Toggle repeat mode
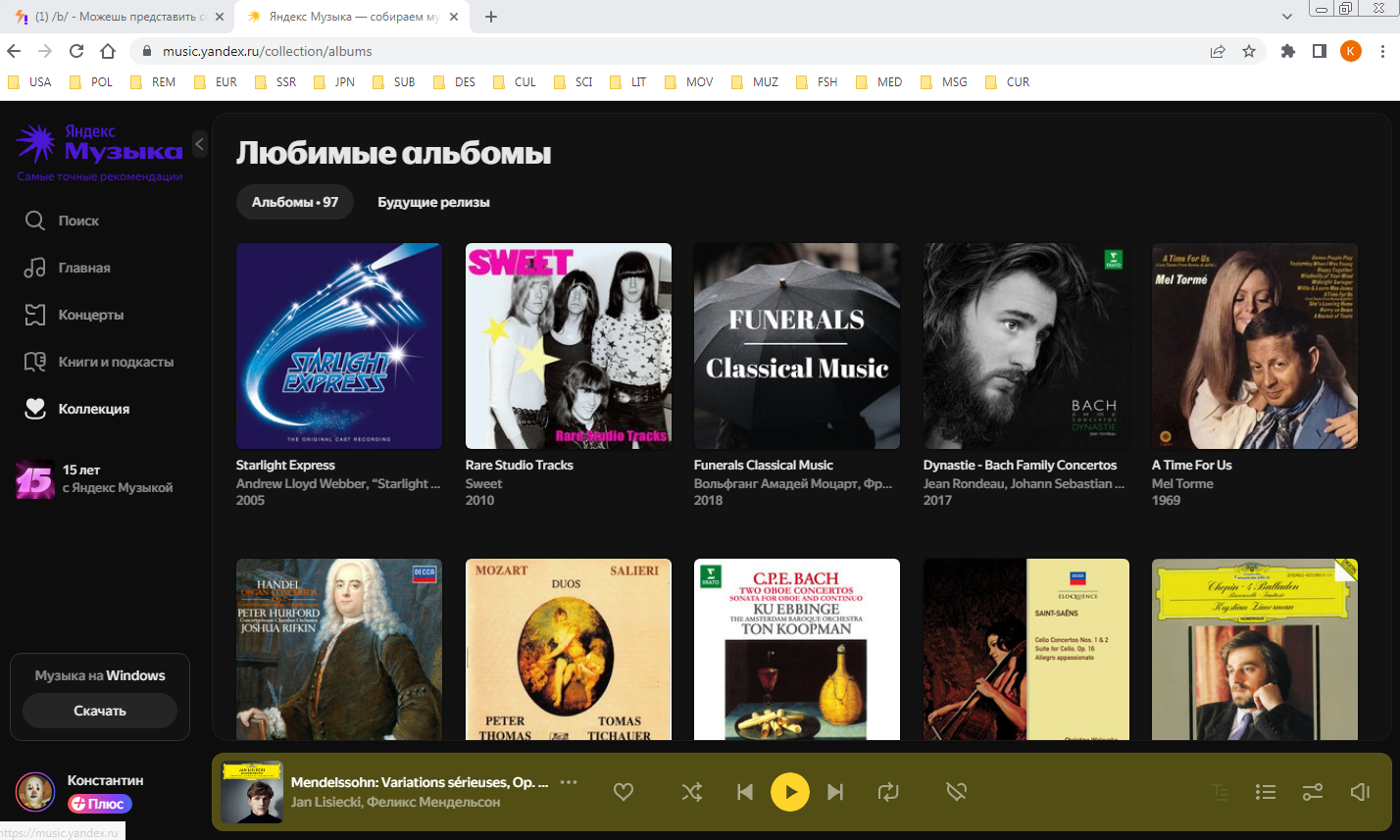The width and height of the screenshot is (1400, 840). (888, 792)
